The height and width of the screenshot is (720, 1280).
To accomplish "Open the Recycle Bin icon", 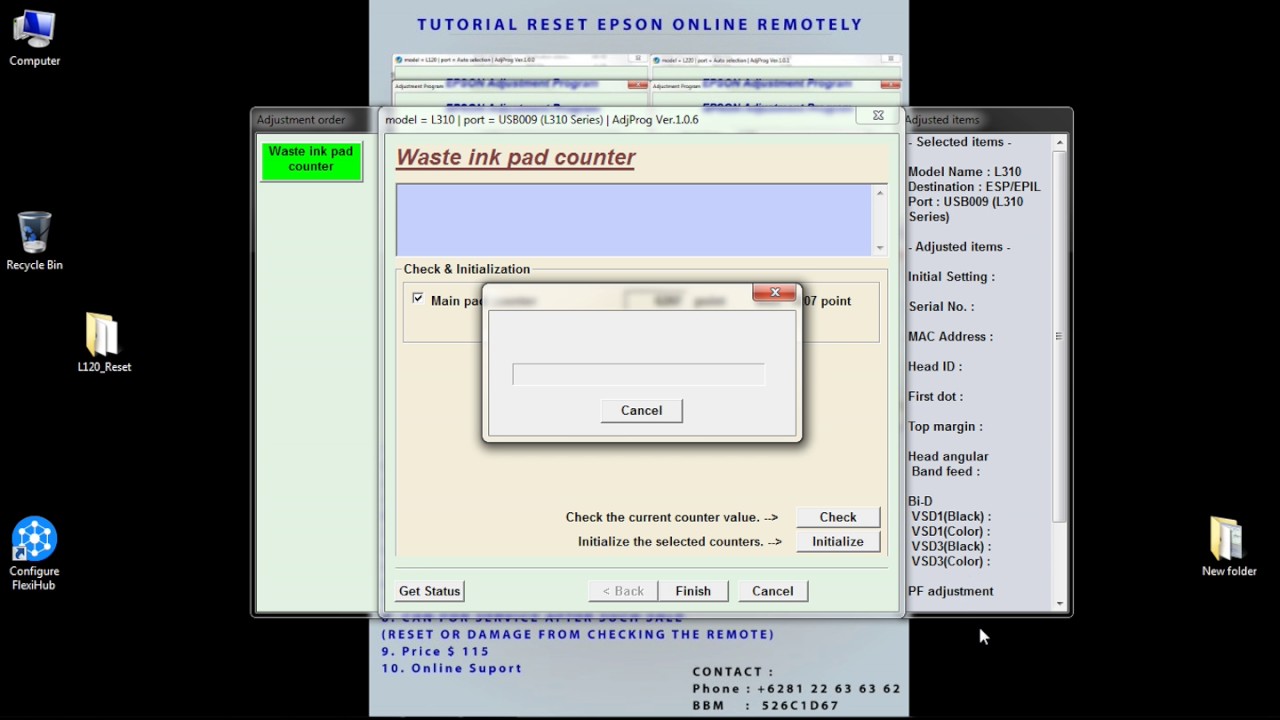I will 34,241.
